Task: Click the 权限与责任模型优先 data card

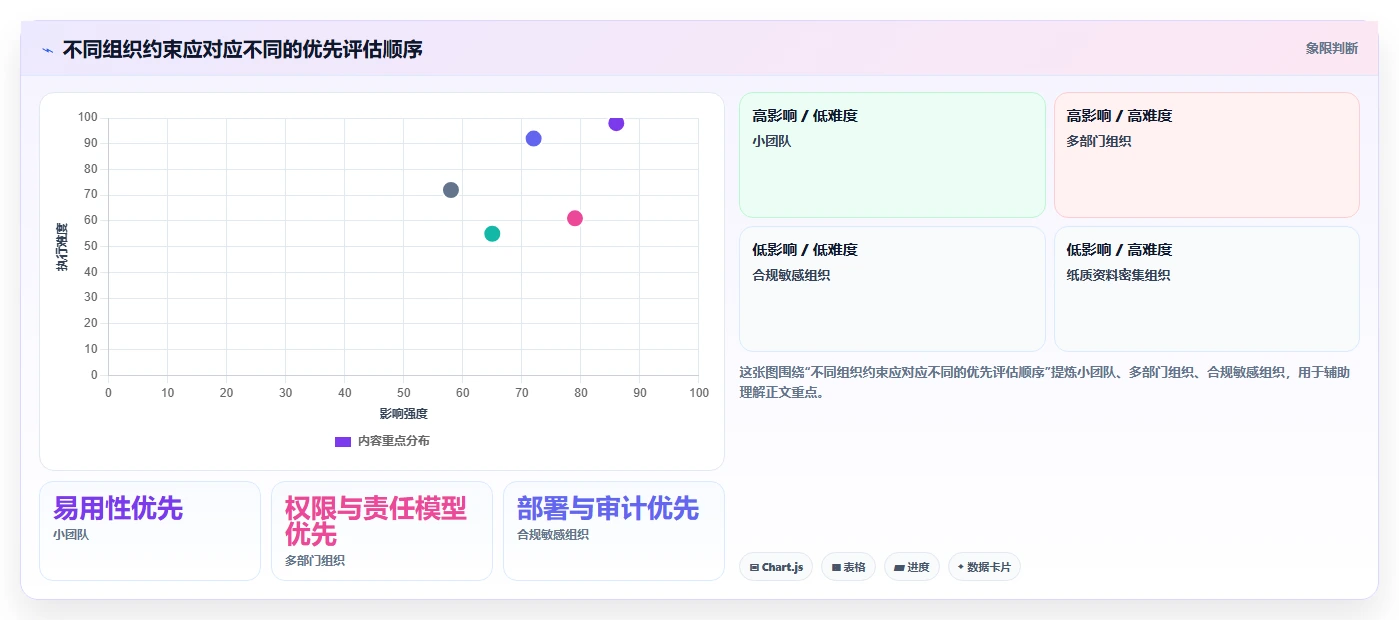Action: 382,531
